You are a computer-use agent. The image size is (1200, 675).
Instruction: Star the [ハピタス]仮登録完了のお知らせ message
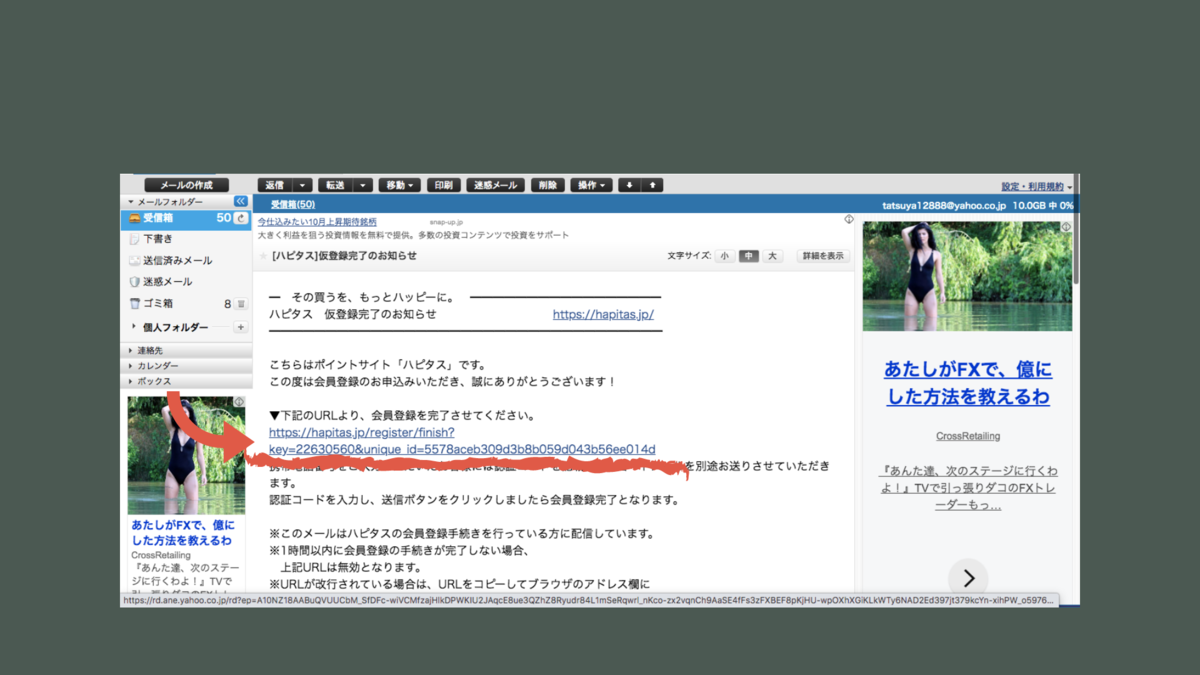[x=264, y=257]
